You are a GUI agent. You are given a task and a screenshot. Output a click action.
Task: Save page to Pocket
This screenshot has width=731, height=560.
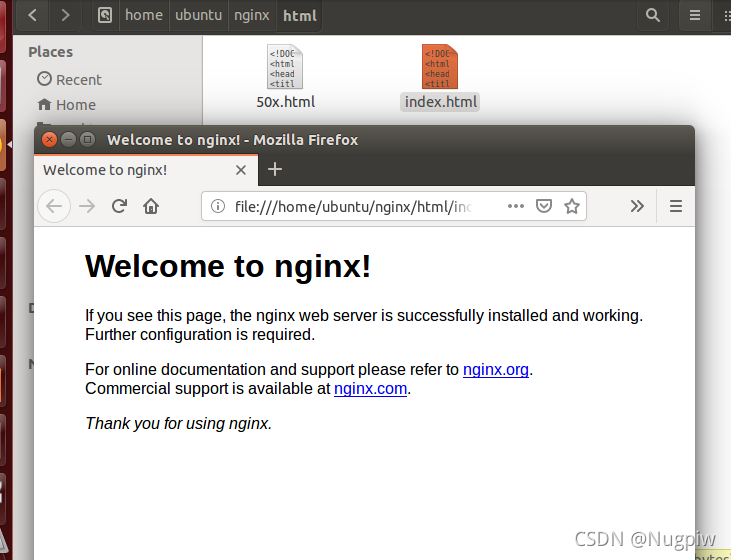click(544, 206)
